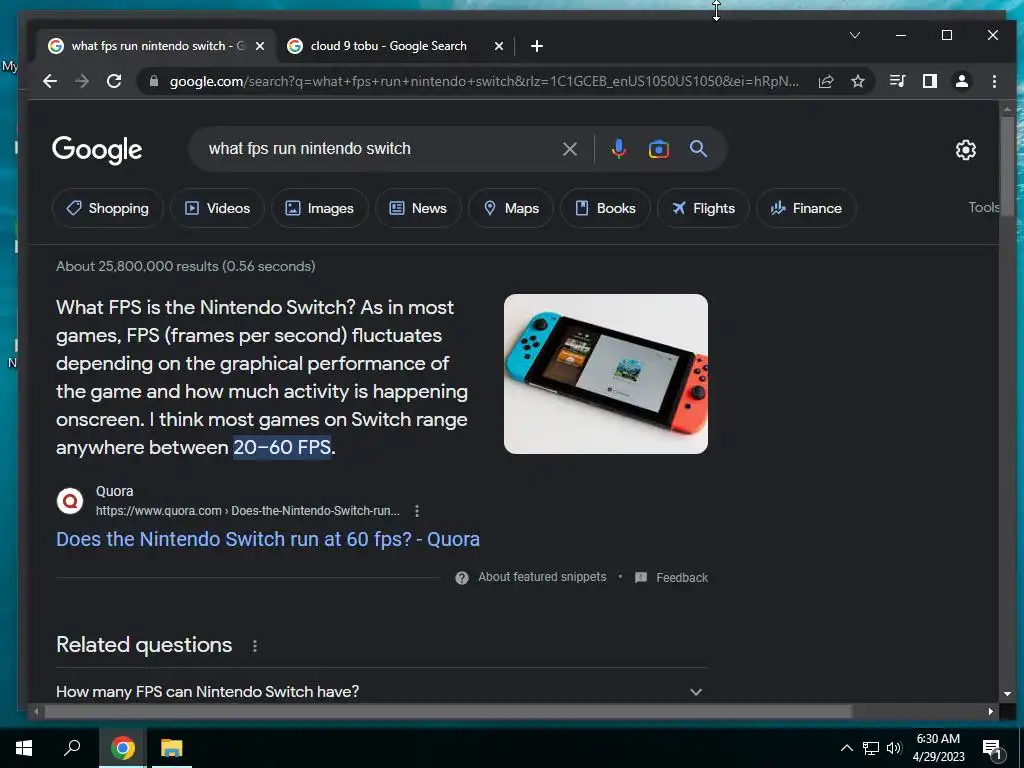Click the horizontal scrollbar thumb

pyautogui.click(x=448, y=712)
